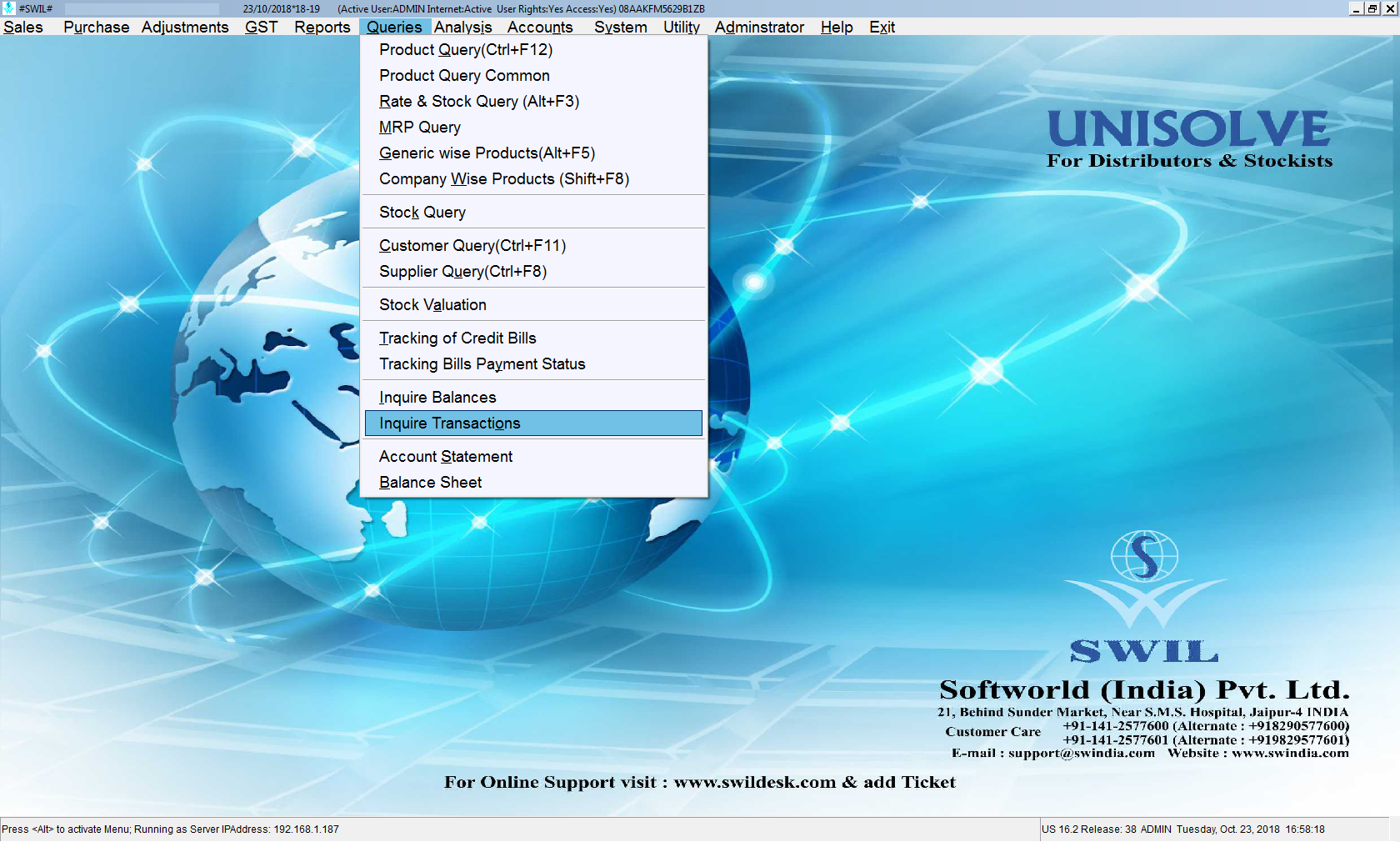Open the Help menu
Image resolution: width=1400 pixels, height=842 pixels.
pos(837,28)
